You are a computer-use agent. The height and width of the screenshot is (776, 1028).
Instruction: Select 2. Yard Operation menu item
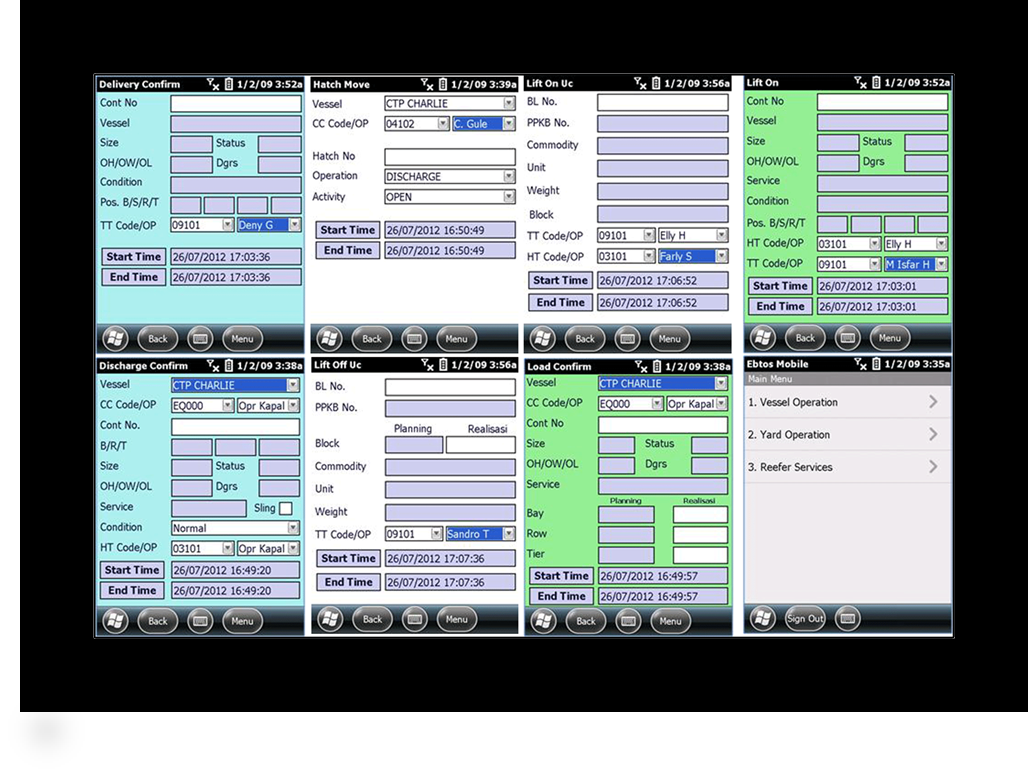pyautogui.click(x=846, y=435)
